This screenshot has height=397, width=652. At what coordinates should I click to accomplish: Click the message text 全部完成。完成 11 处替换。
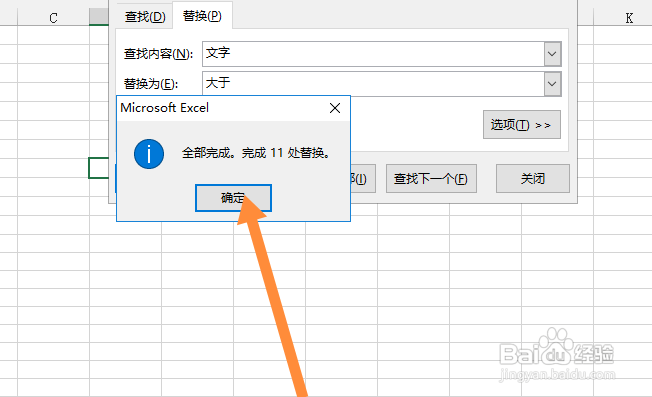tap(256, 153)
